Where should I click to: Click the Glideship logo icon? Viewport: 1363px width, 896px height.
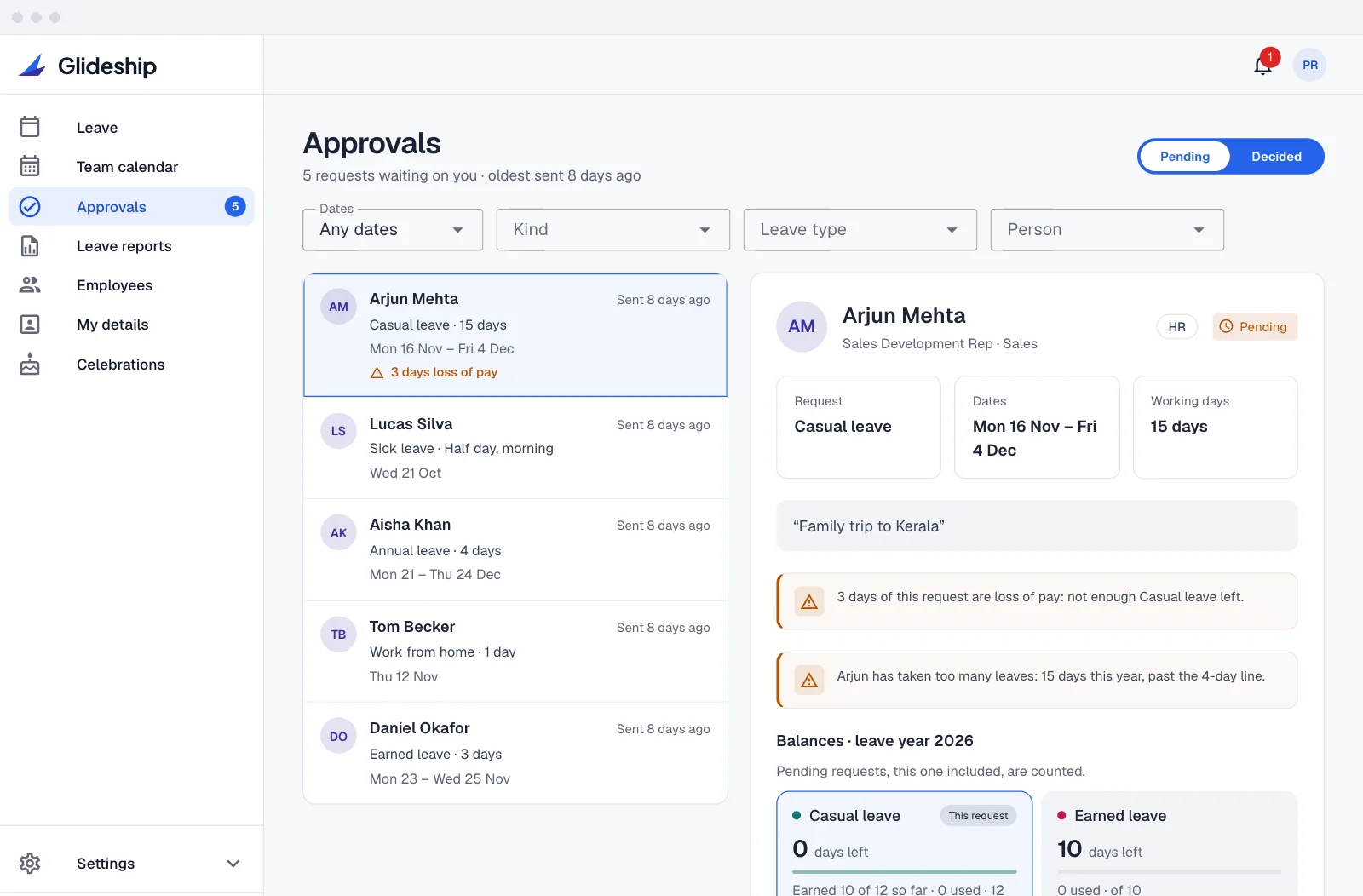tap(32, 65)
